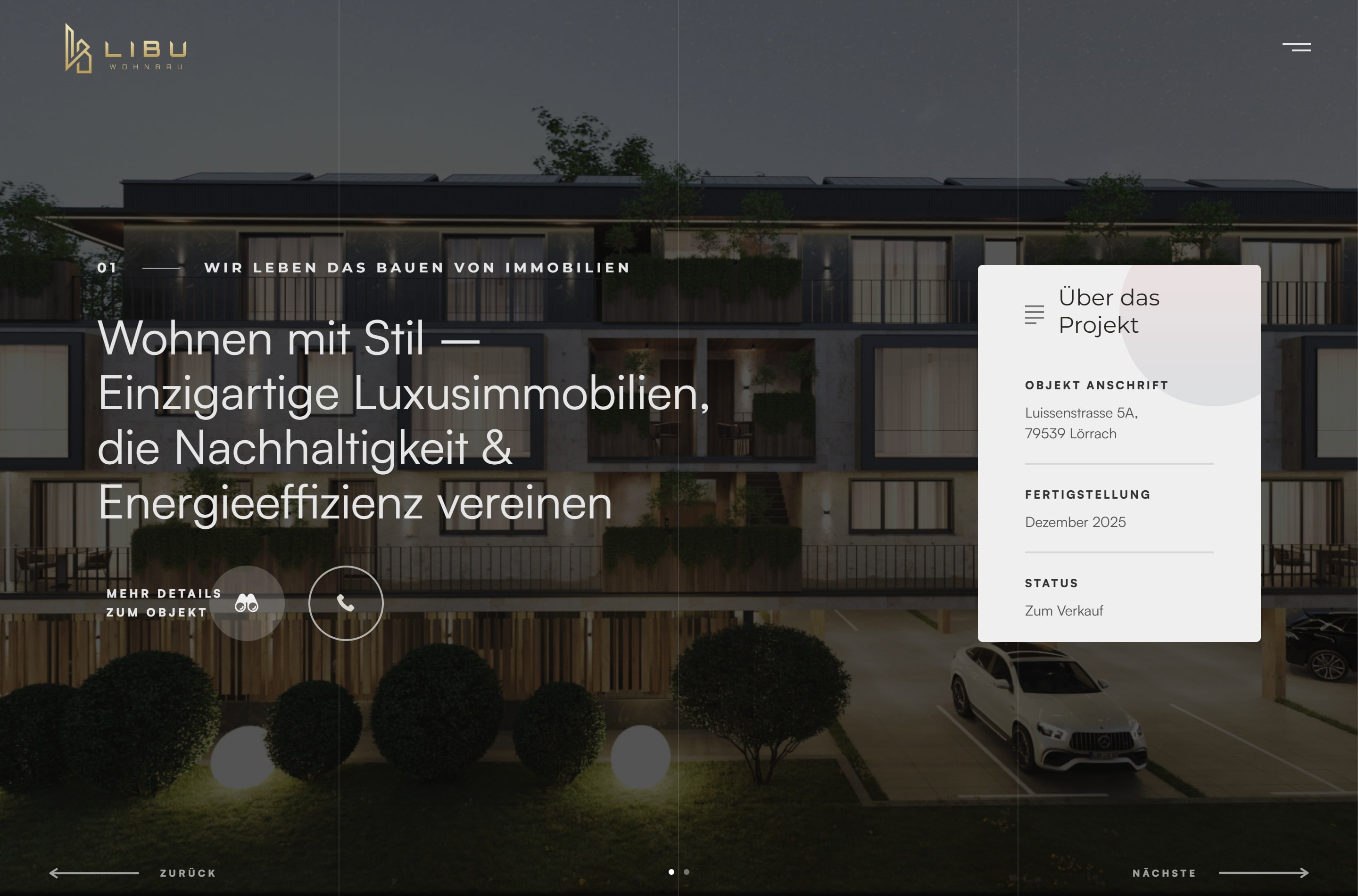Click the slide number 01

click(x=107, y=267)
